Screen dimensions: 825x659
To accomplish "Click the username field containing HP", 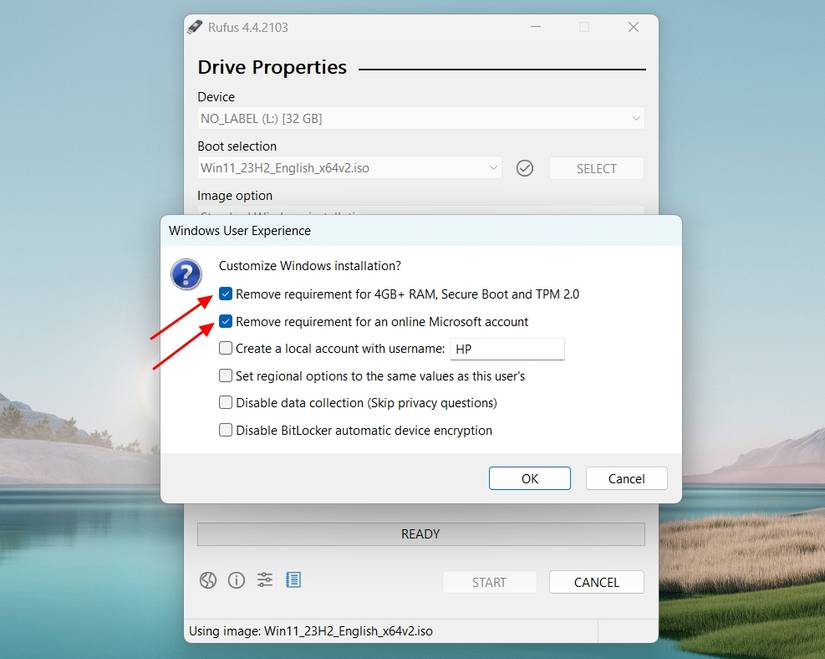I will pyautogui.click(x=507, y=348).
